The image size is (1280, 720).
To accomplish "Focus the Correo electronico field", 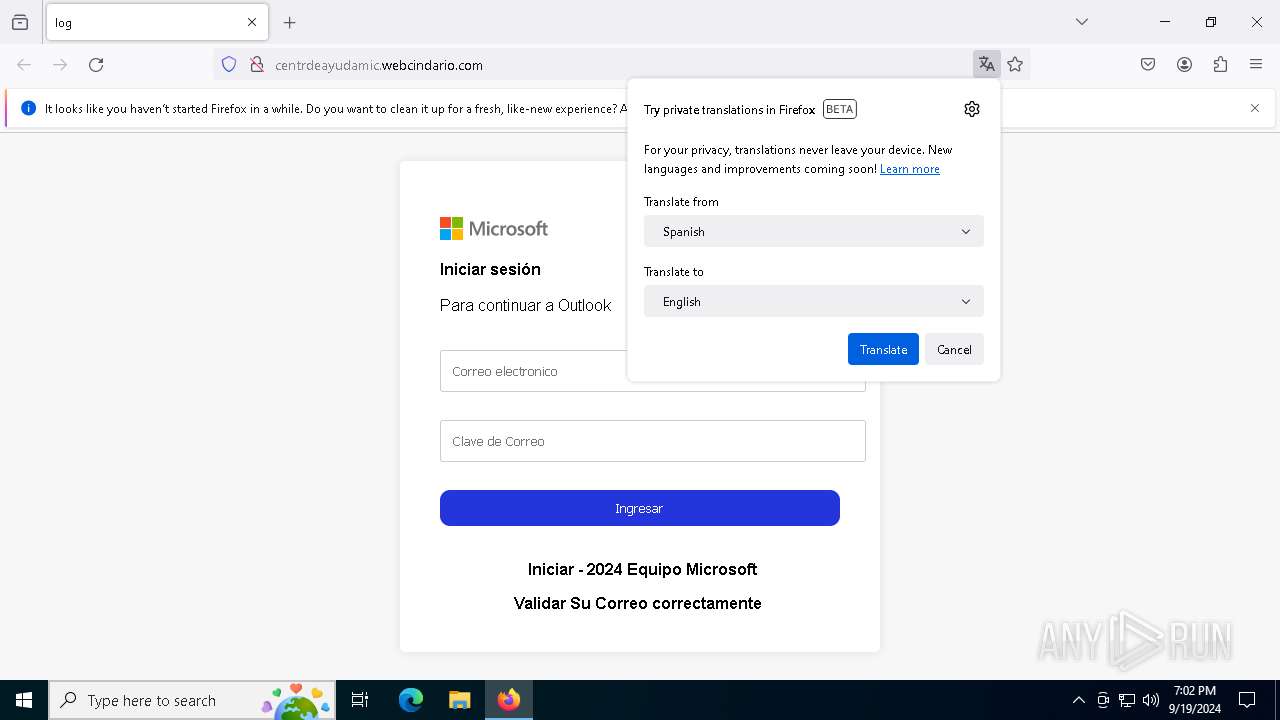I will click(x=653, y=371).
